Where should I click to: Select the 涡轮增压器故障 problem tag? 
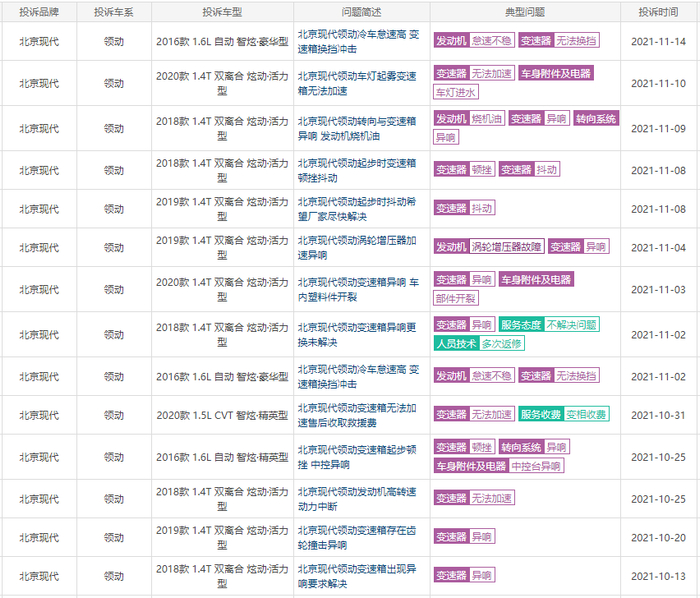[x=507, y=247]
